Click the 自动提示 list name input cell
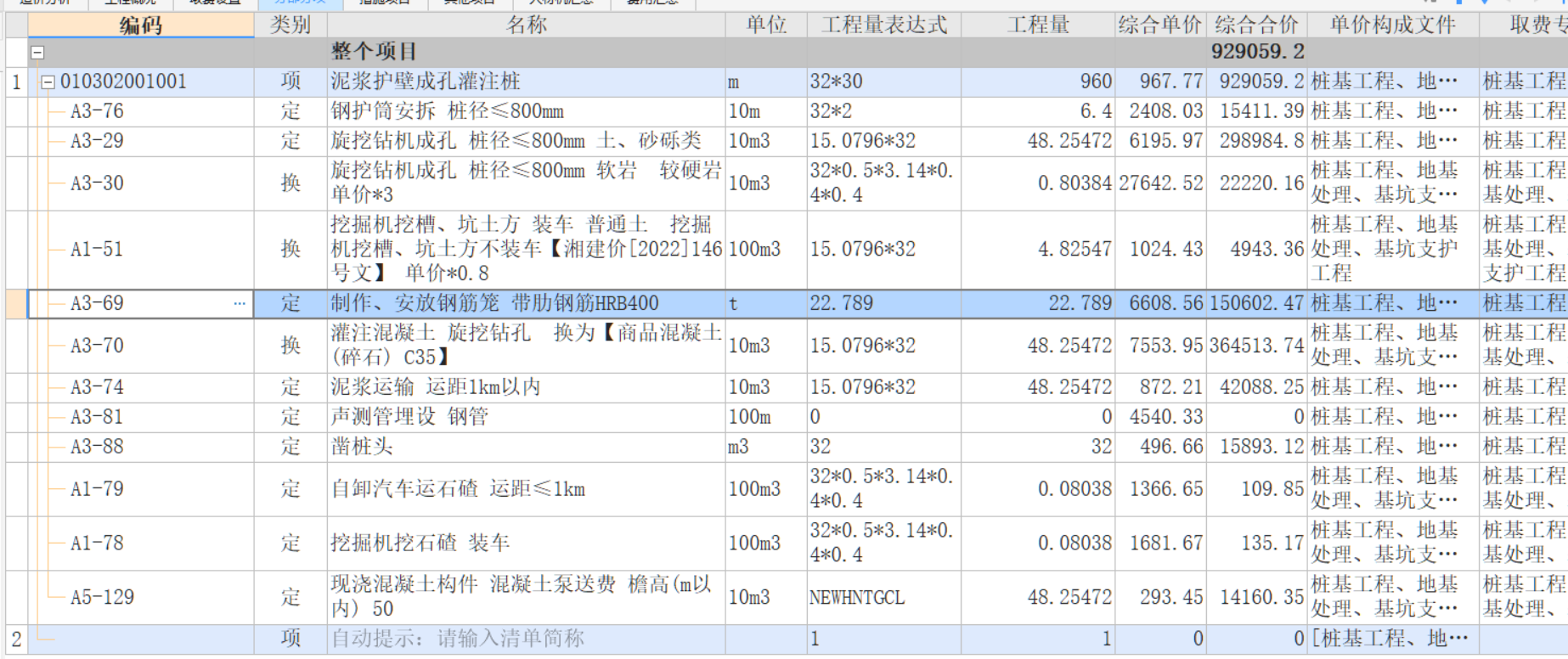 coord(526,639)
